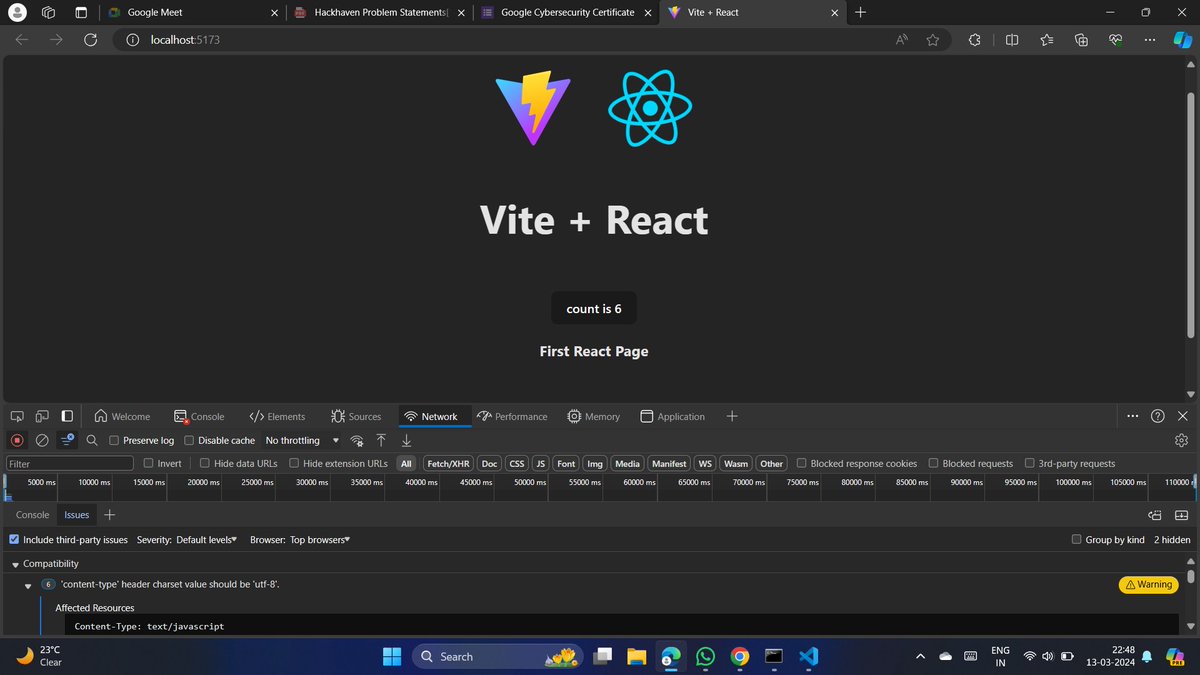Collapse the Compatibility issues group

tap(15, 564)
